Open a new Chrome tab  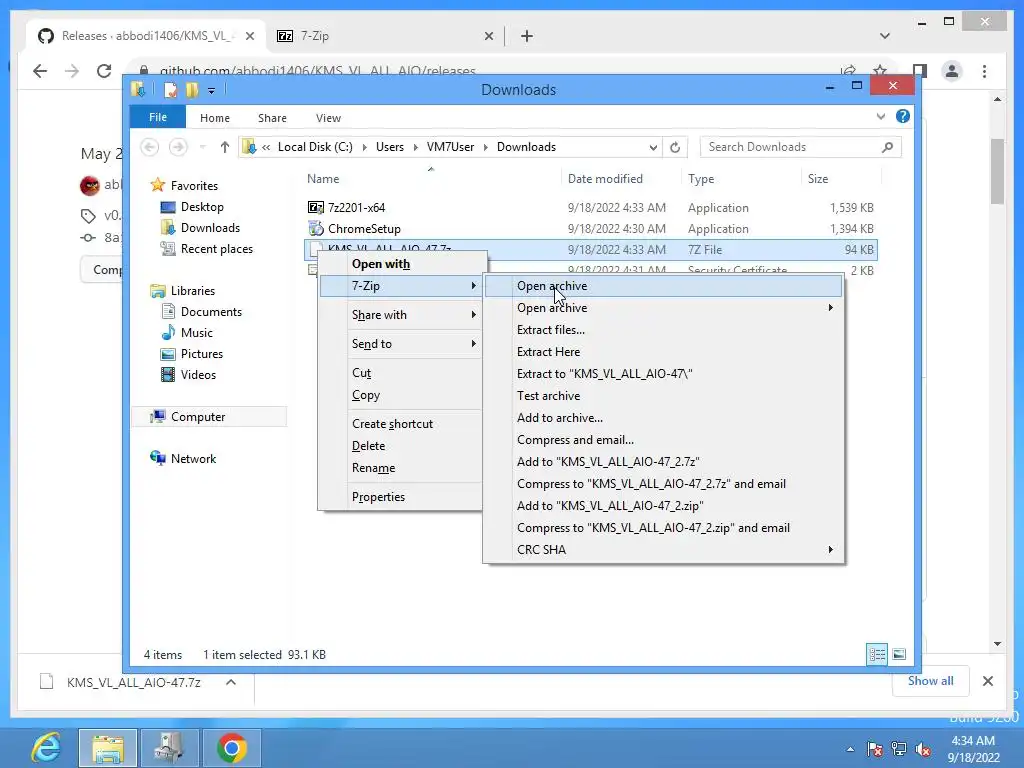(527, 36)
